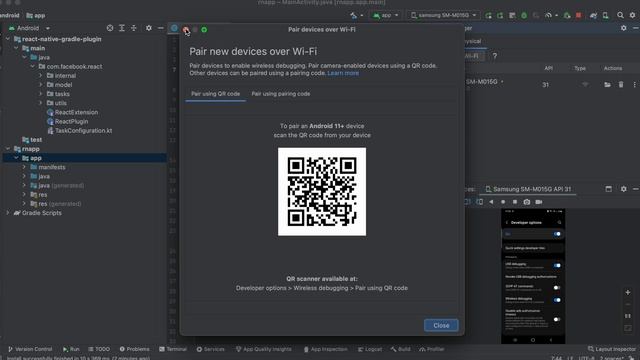Click Select Opened File target icon in Project panel
Image resolution: width=640 pixels, height=360 pixels.
[x=110, y=28]
